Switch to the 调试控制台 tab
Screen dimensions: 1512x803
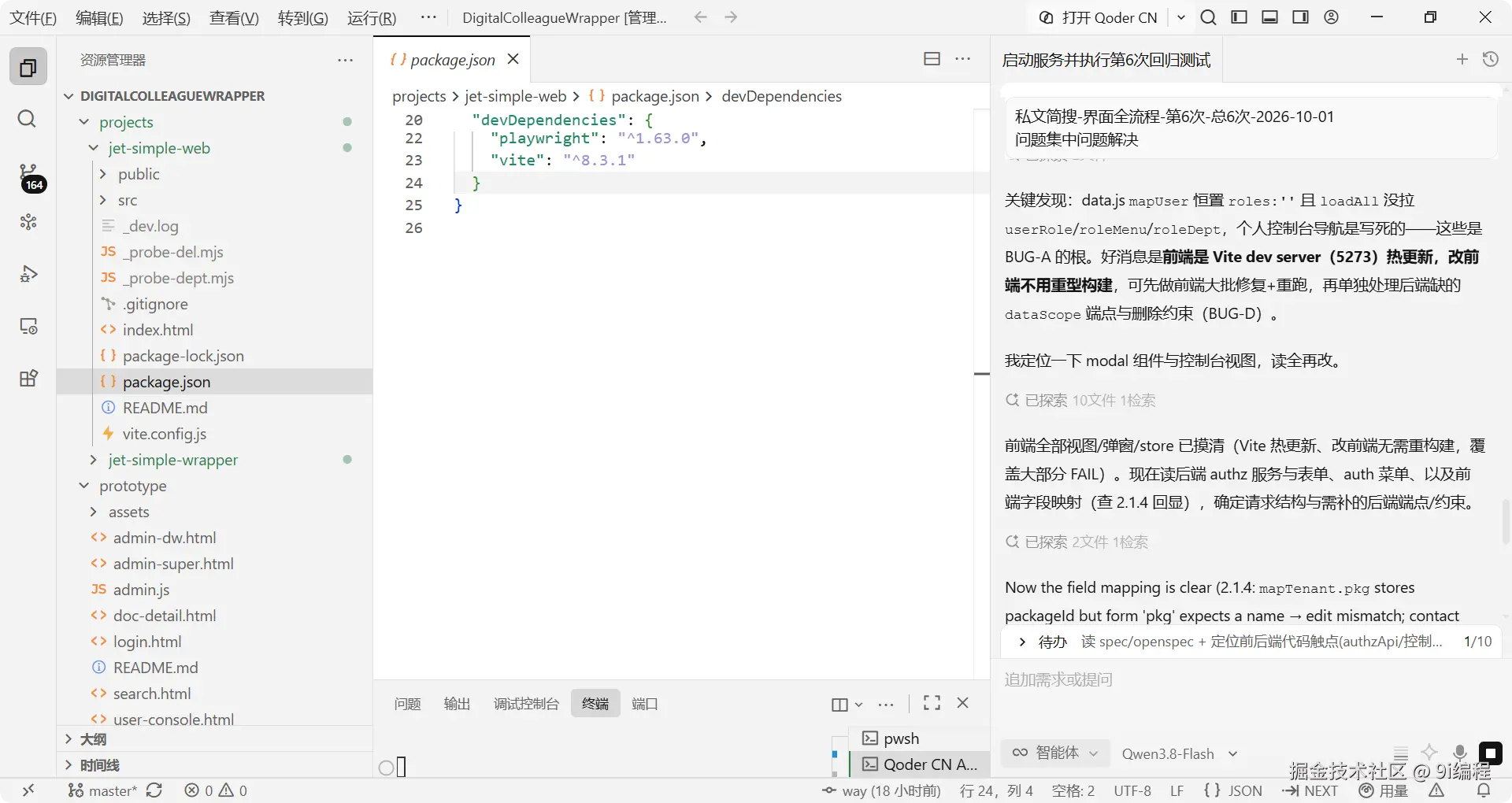click(526, 704)
